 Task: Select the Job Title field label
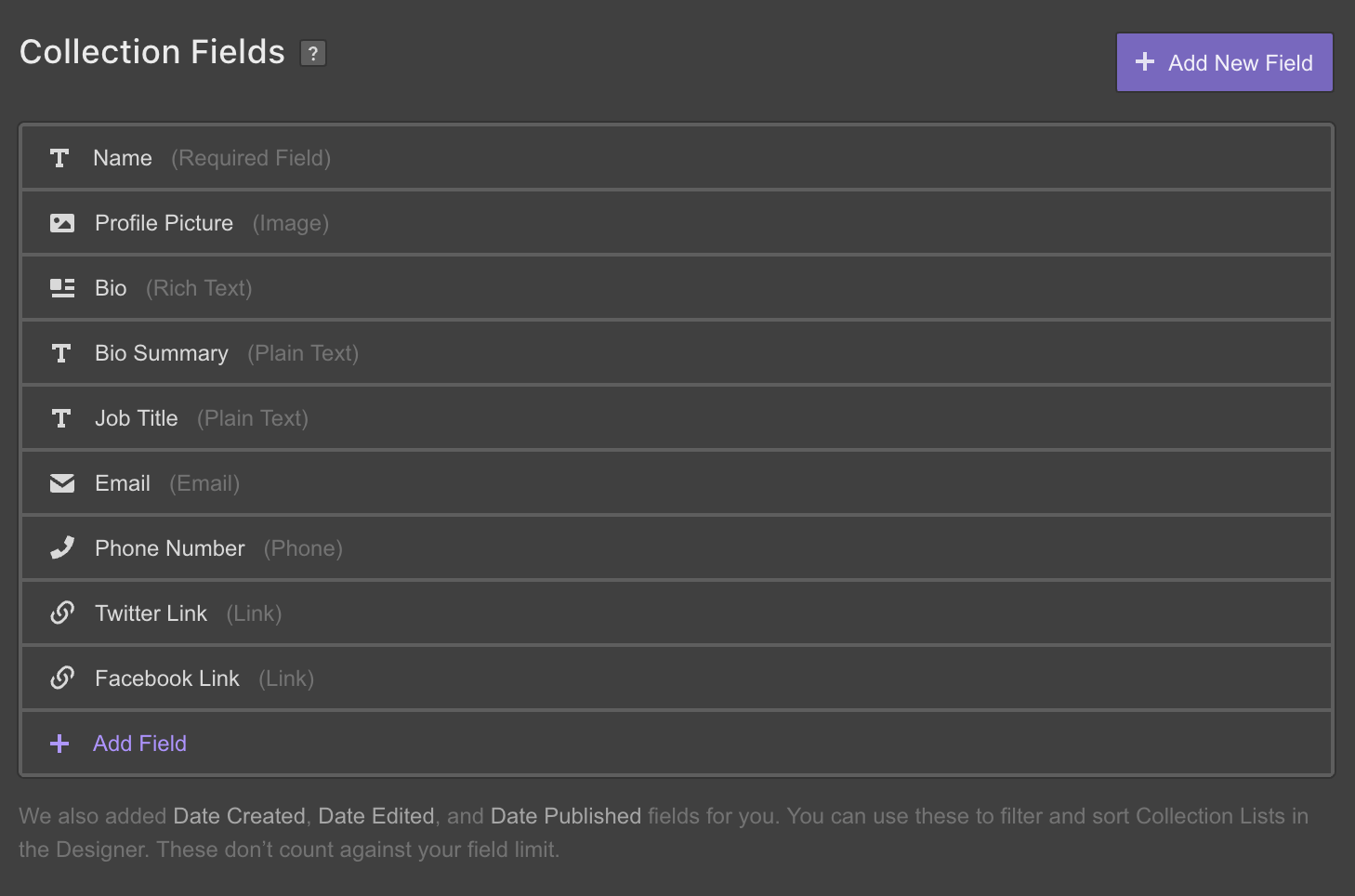click(136, 418)
